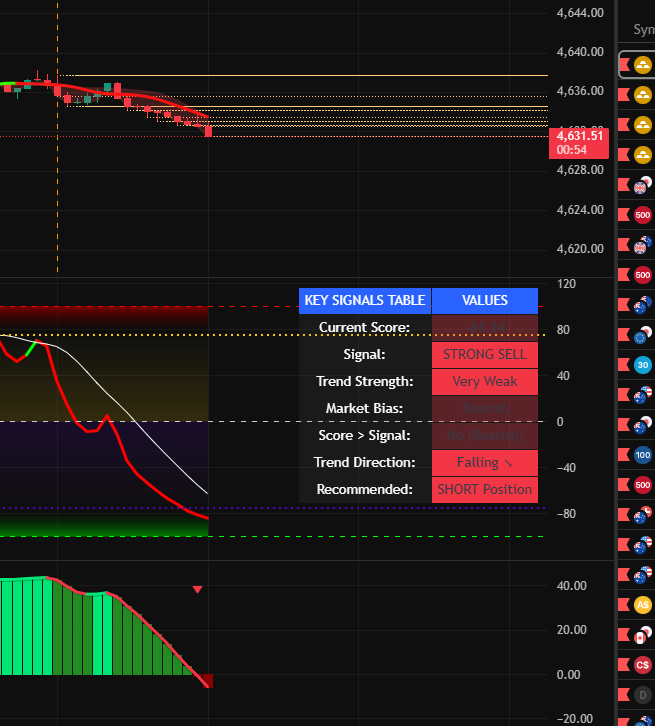Click the blue "30" index symbol icon
This screenshot has width=655, height=726.
coord(643,365)
